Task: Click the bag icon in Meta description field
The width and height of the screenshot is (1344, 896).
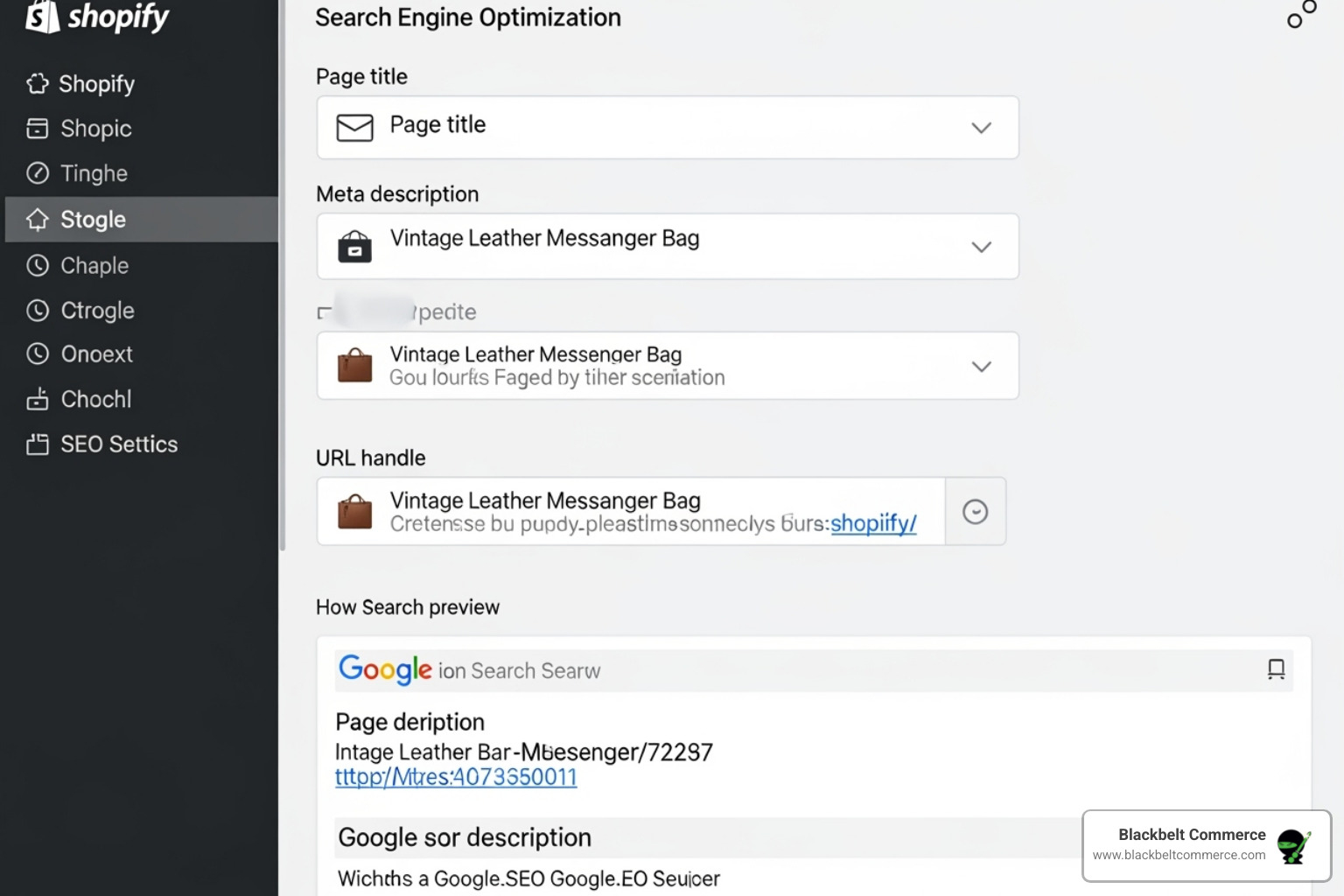Action: [355, 246]
